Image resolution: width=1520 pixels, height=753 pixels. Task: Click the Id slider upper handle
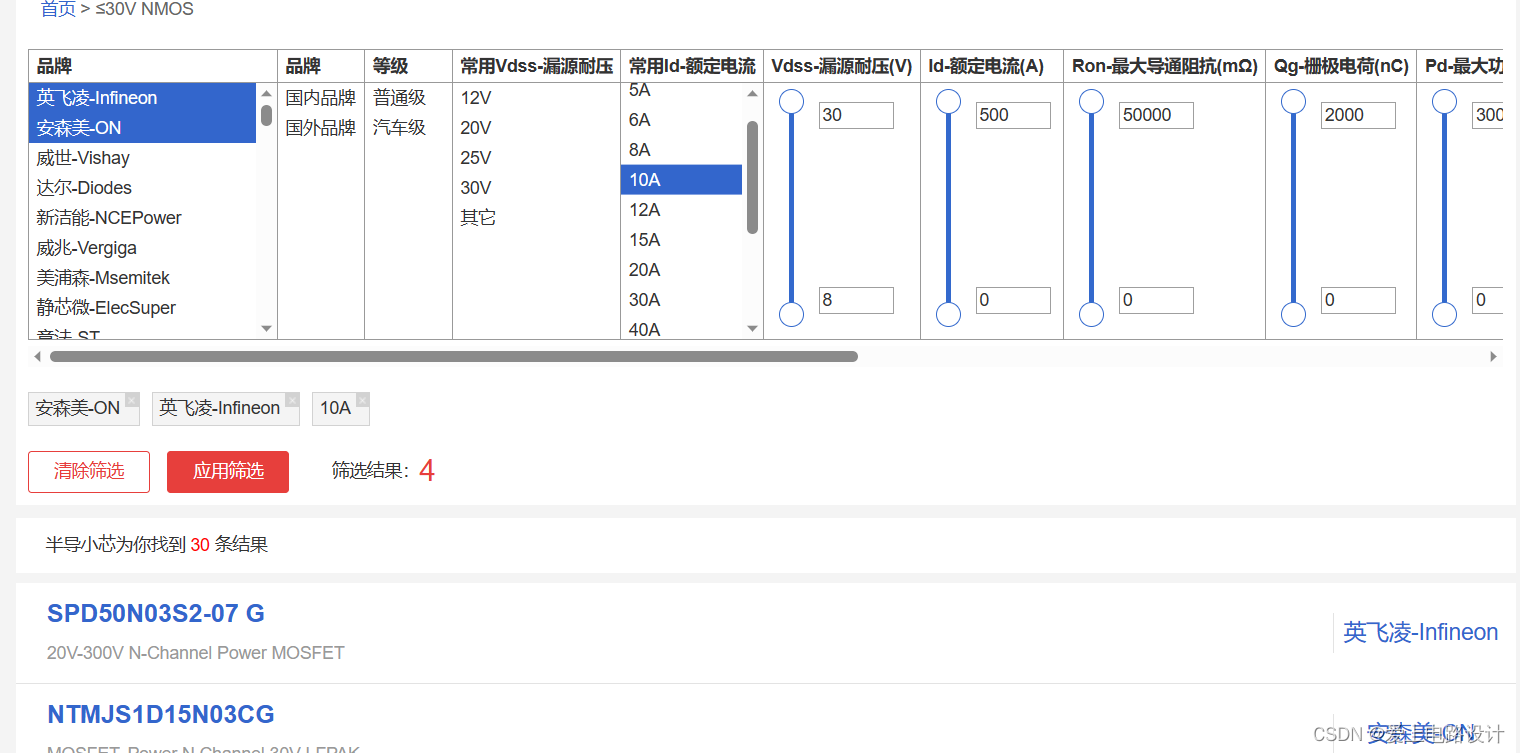click(948, 101)
